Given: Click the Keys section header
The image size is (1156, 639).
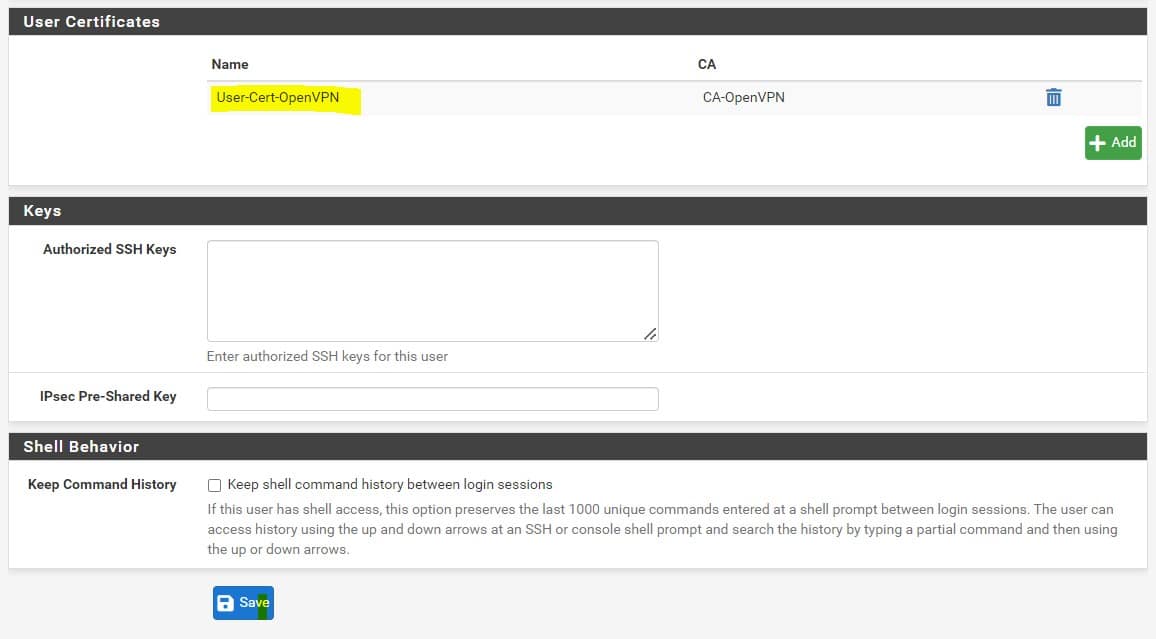Looking at the screenshot, I should 578,211.
